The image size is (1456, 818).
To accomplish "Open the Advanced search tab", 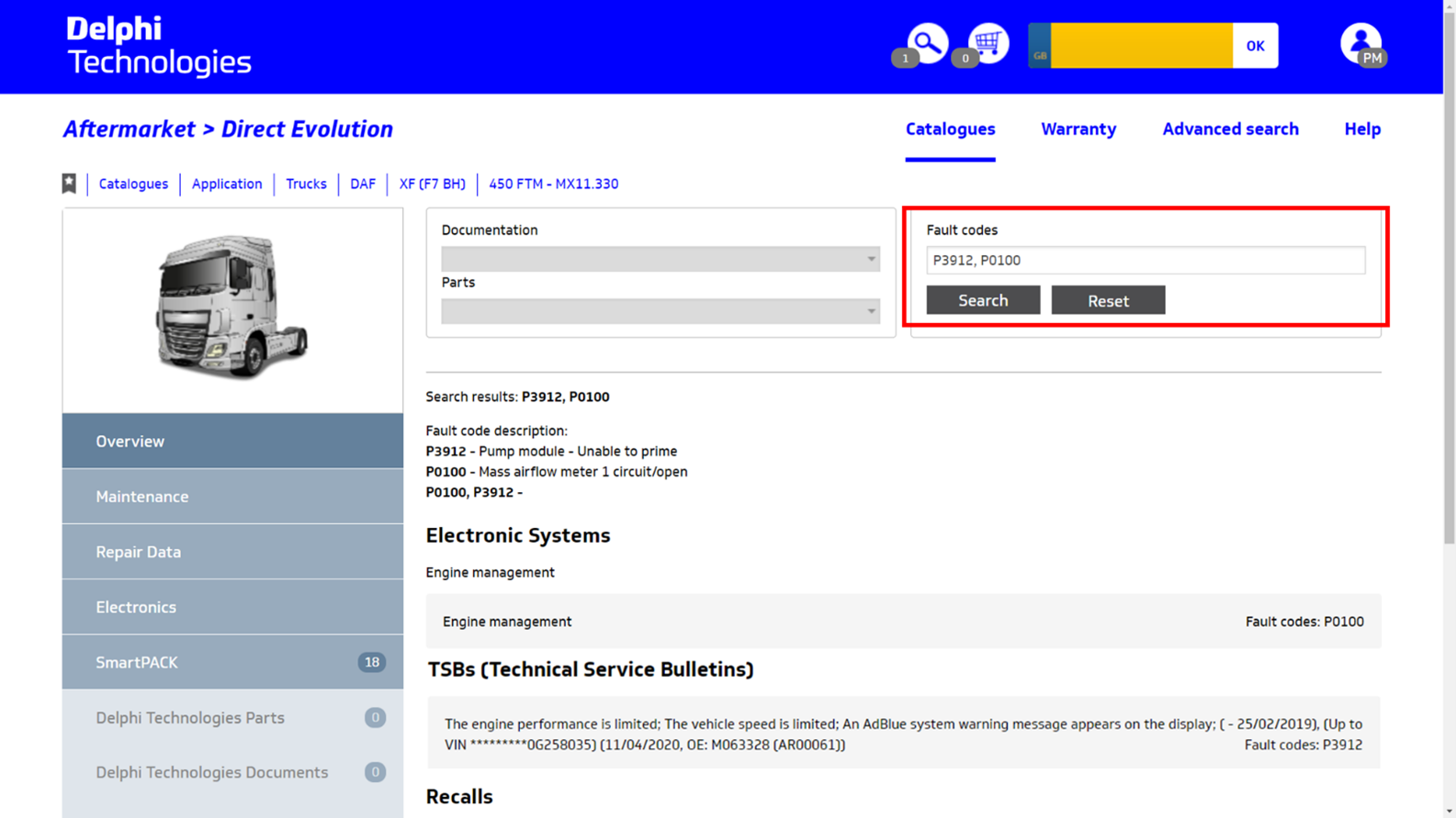I will click(1230, 129).
